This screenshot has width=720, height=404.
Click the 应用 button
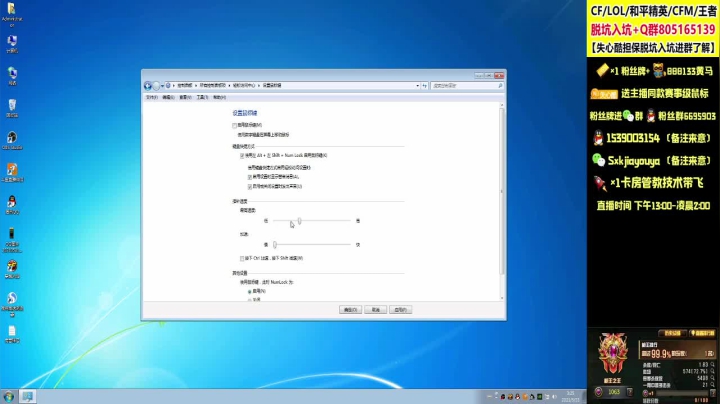coord(400,310)
